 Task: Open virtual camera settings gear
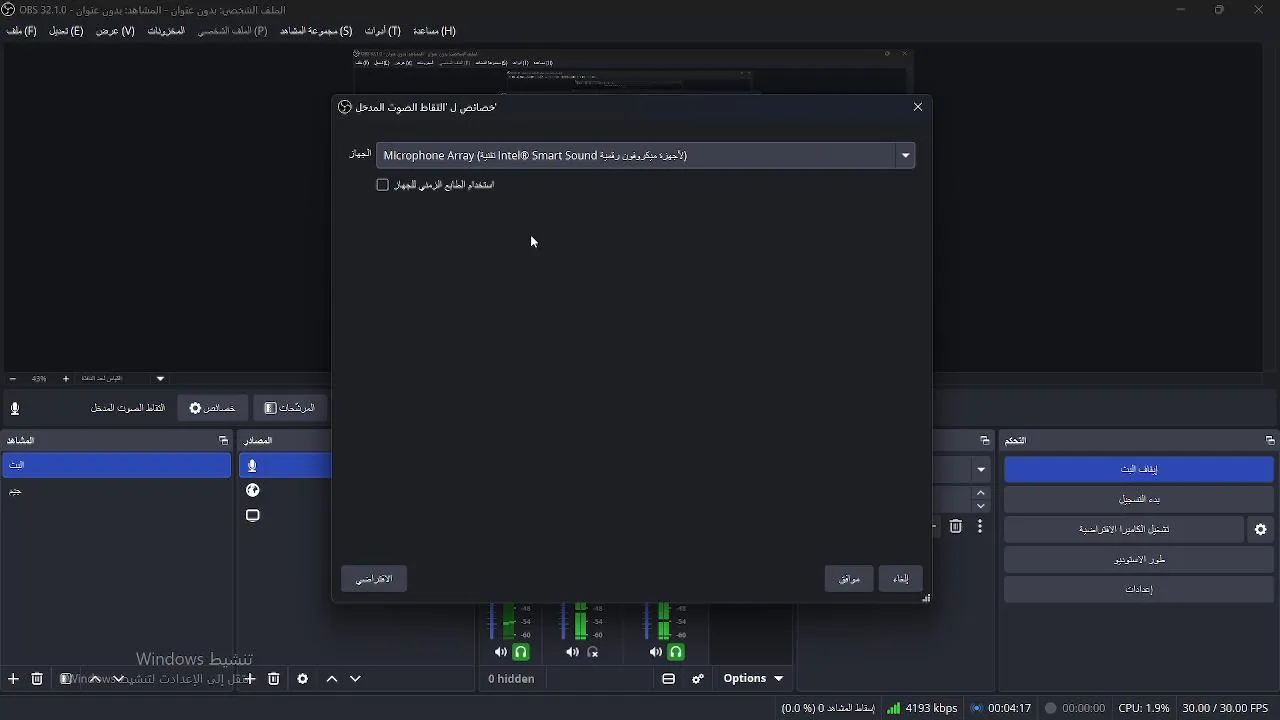(1261, 530)
